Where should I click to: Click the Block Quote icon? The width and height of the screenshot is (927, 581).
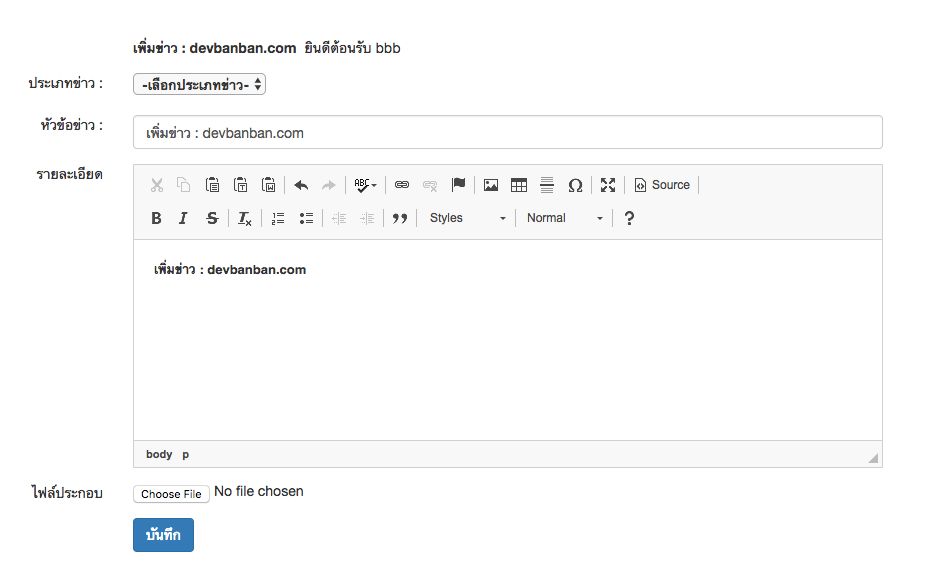click(400, 218)
